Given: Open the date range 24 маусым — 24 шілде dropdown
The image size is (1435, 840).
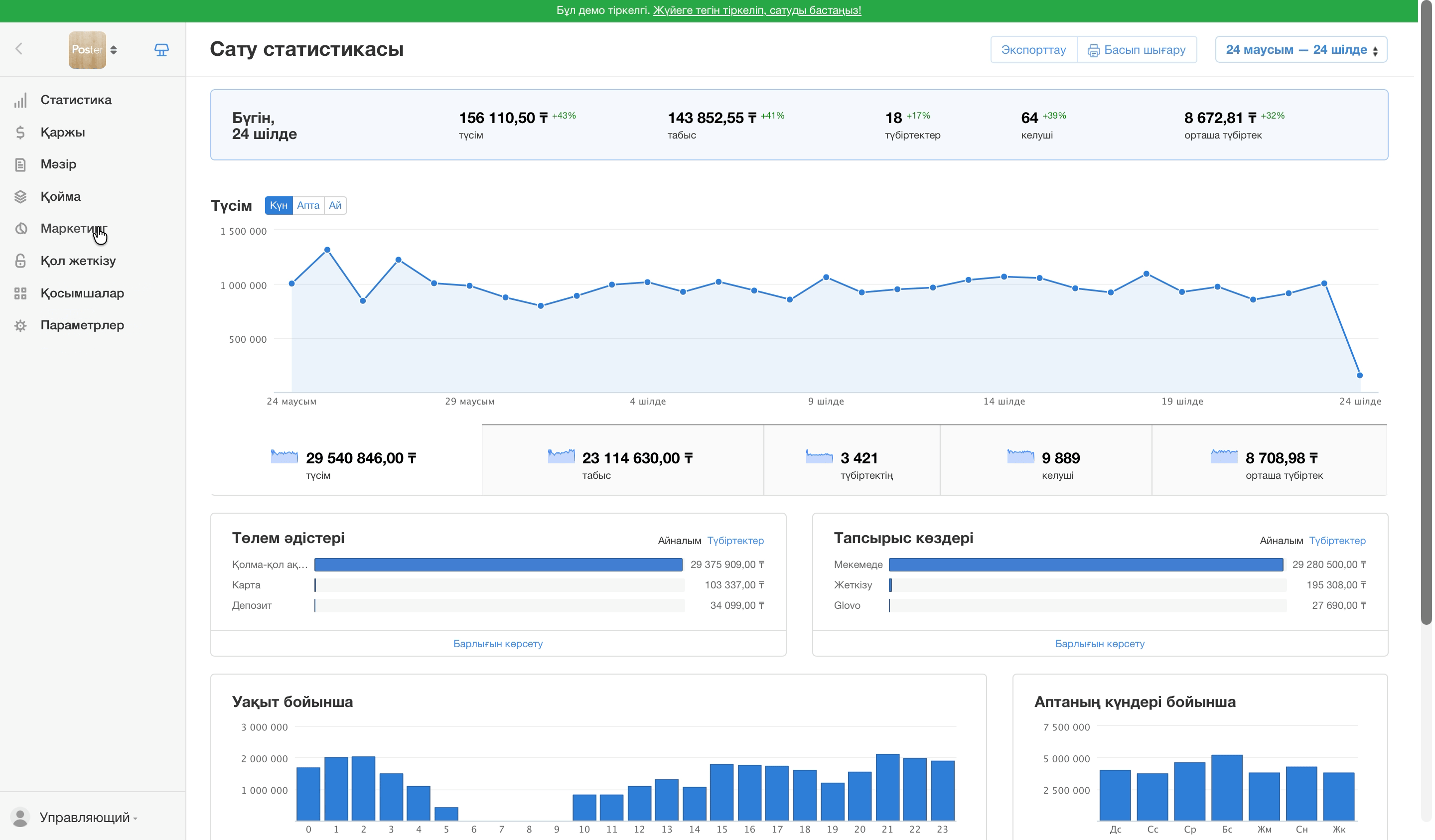Looking at the screenshot, I should point(1300,49).
